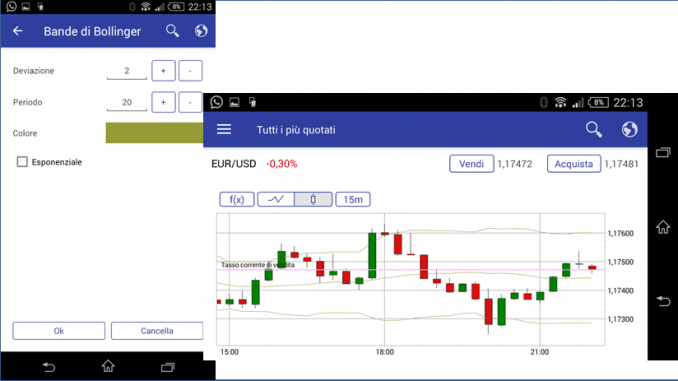Open search in Bande di Bollinger header
Image resolution: width=678 pixels, height=381 pixels.
click(172, 31)
